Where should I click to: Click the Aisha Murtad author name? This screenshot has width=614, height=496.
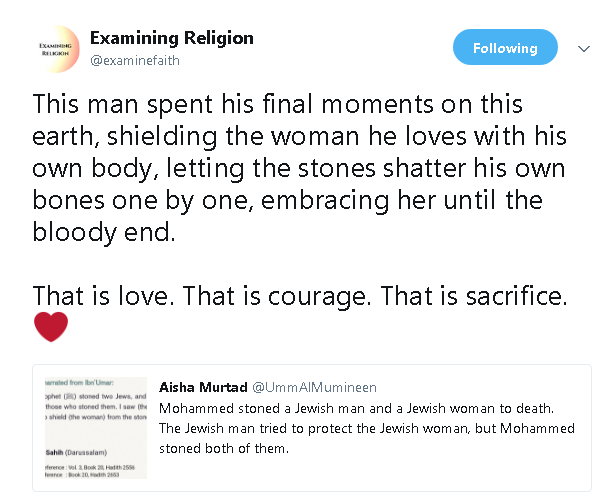pyautogui.click(x=204, y=386)
